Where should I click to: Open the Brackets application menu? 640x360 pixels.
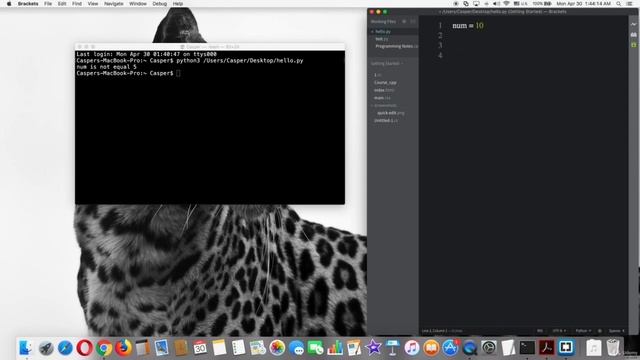tap(28, 4)
